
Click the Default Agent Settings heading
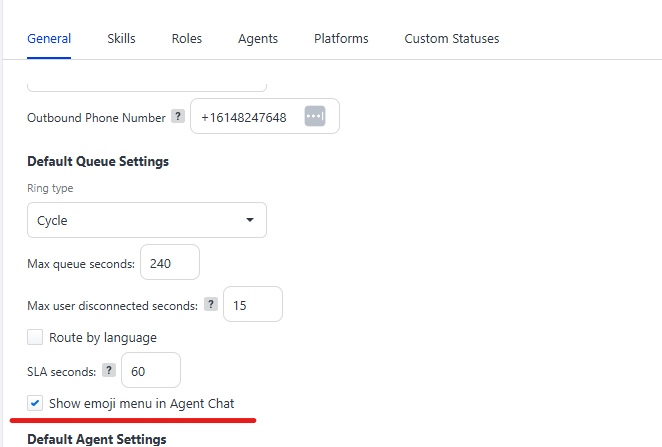tap(97, 439)
